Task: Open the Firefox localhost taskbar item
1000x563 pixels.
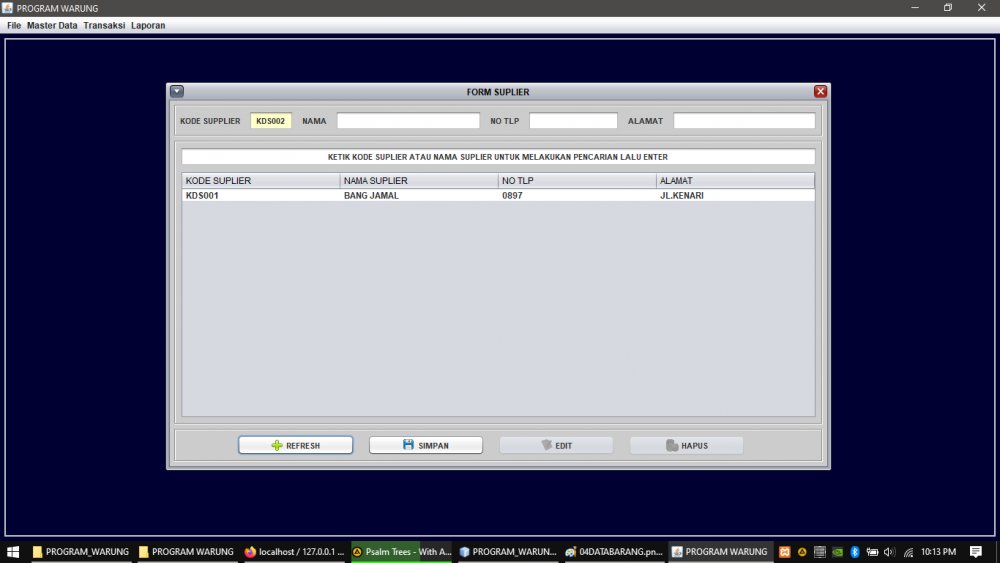Action: pyautogui.click(x=294, y=552)
